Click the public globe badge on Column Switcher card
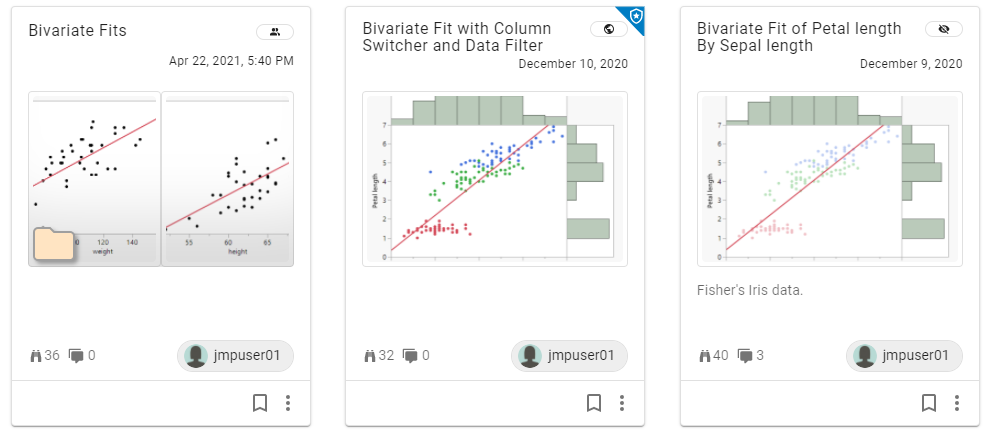The width and height of the screenshot is (987, 435). pyautogui.click(x=609, y=29)
